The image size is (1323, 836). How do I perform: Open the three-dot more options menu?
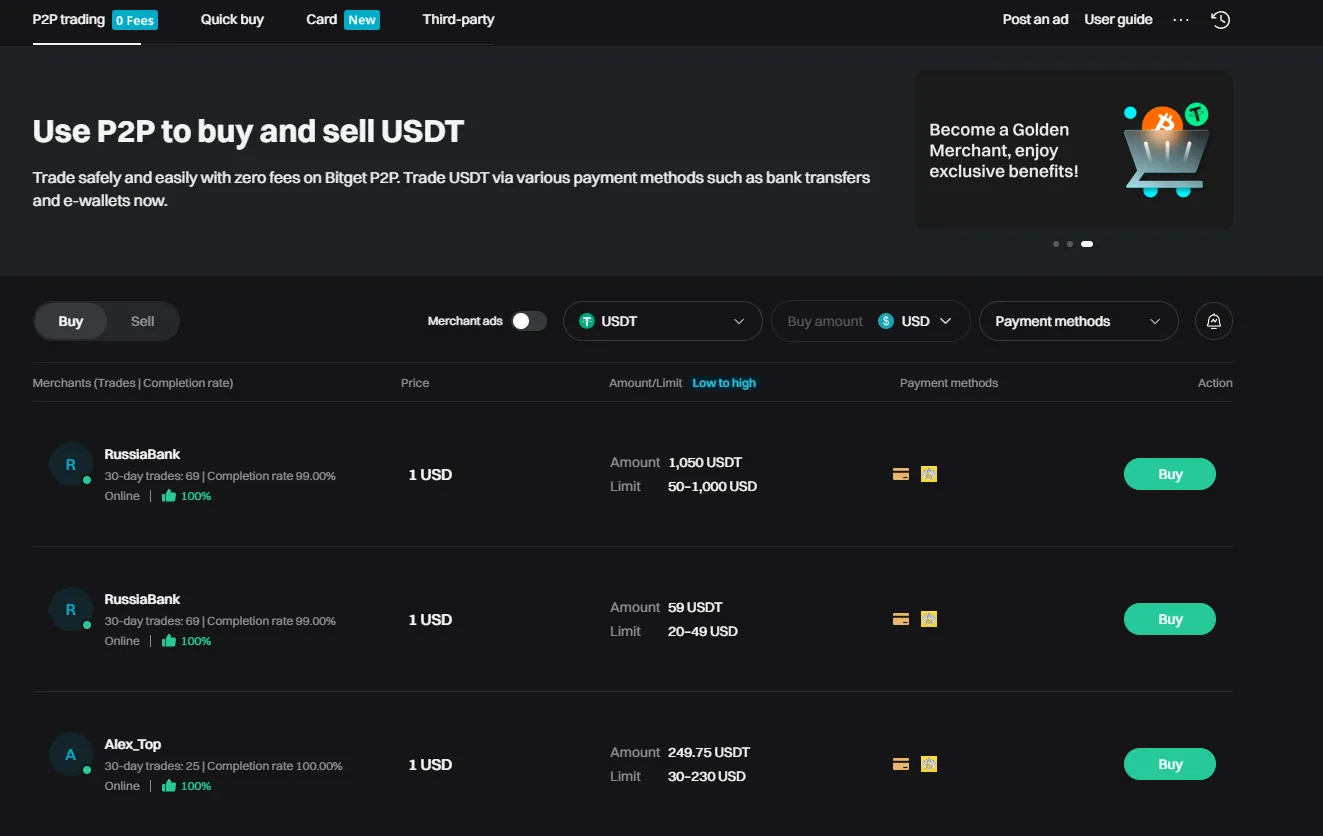[1181, 20]
